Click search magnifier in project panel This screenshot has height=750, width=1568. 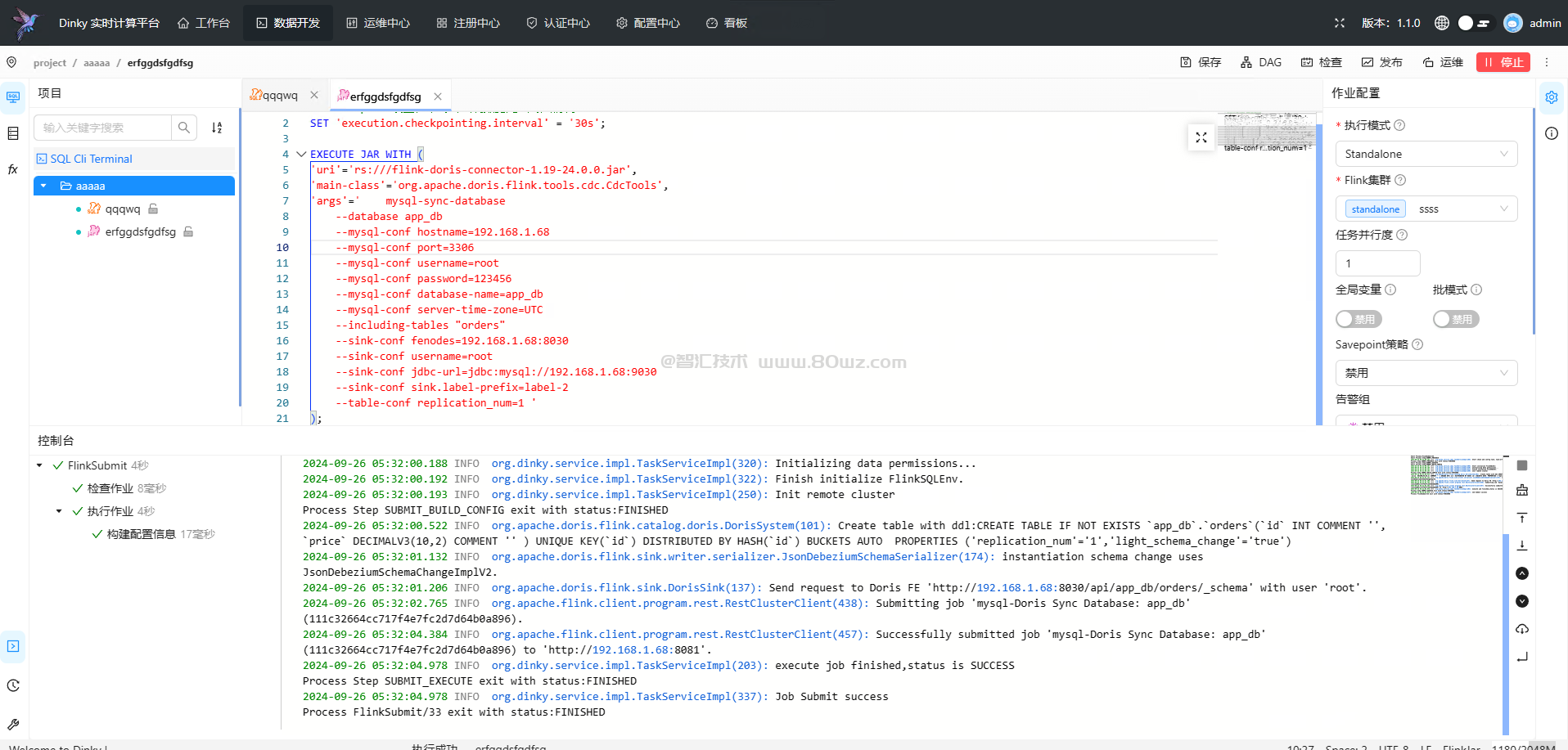(184, 128)
